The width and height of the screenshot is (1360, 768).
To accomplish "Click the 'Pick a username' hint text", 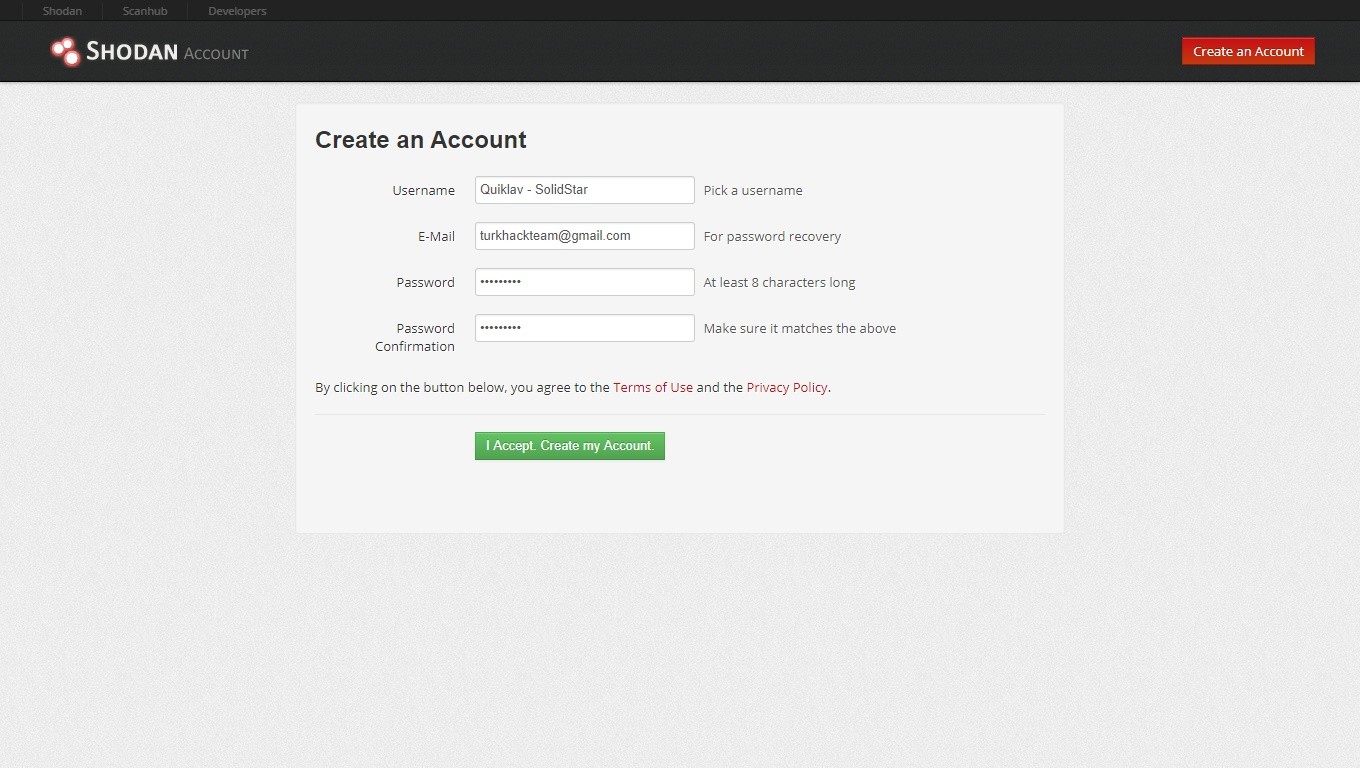I will coord(753,190).
